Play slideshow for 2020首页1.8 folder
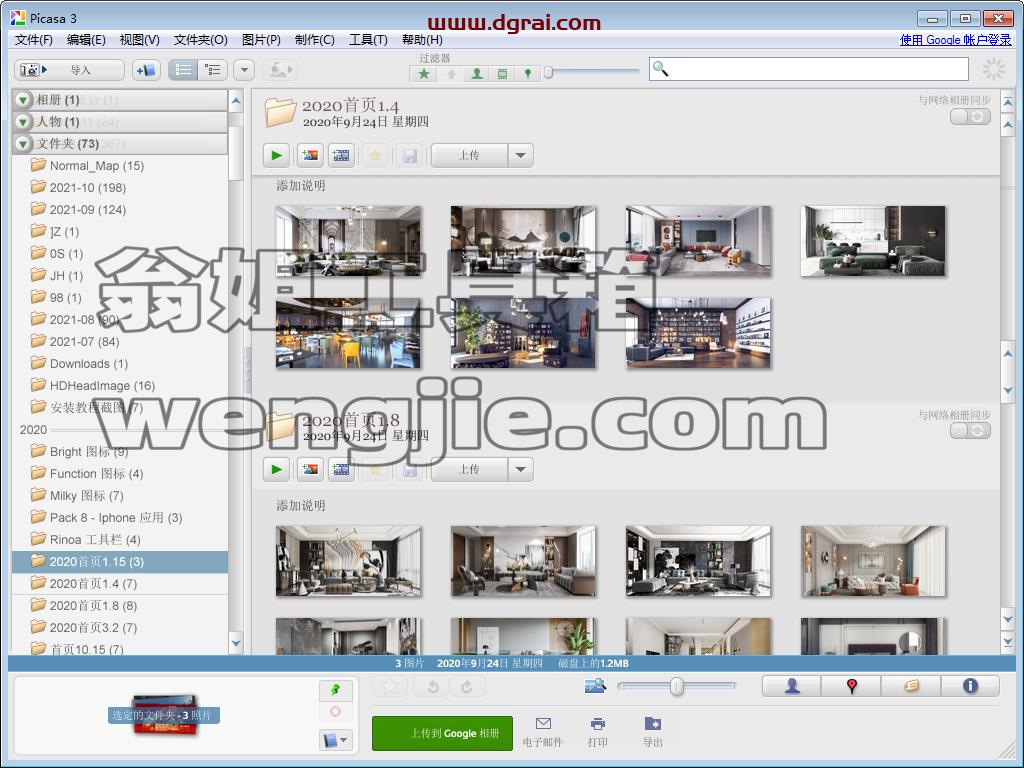This screenshot has width=1024, height=768. [276, 469]
